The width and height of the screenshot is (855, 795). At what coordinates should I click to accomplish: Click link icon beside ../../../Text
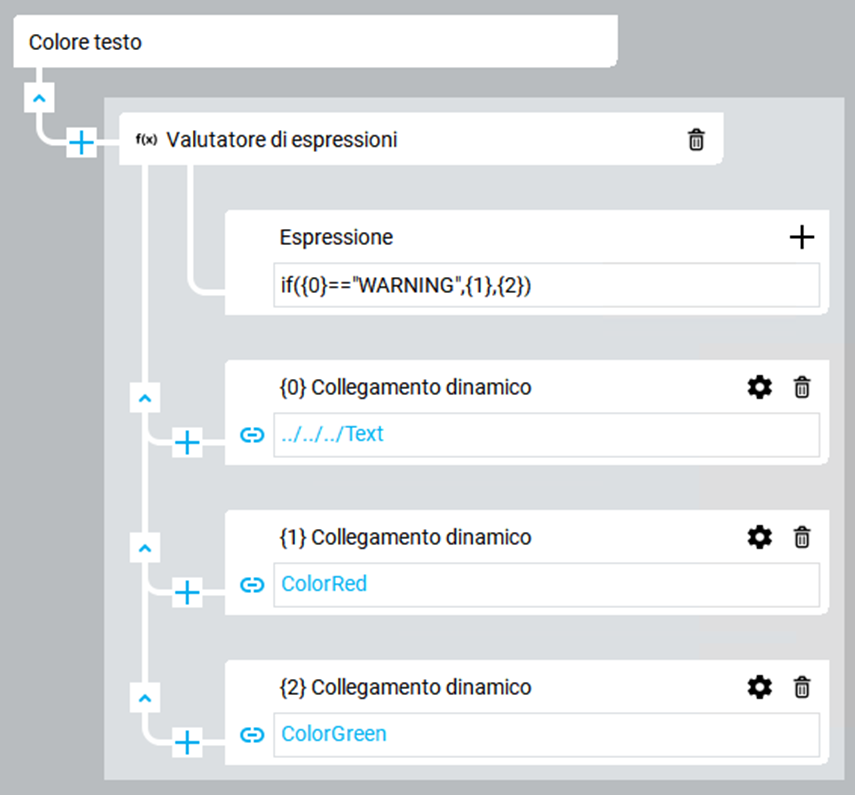(252, 435)
